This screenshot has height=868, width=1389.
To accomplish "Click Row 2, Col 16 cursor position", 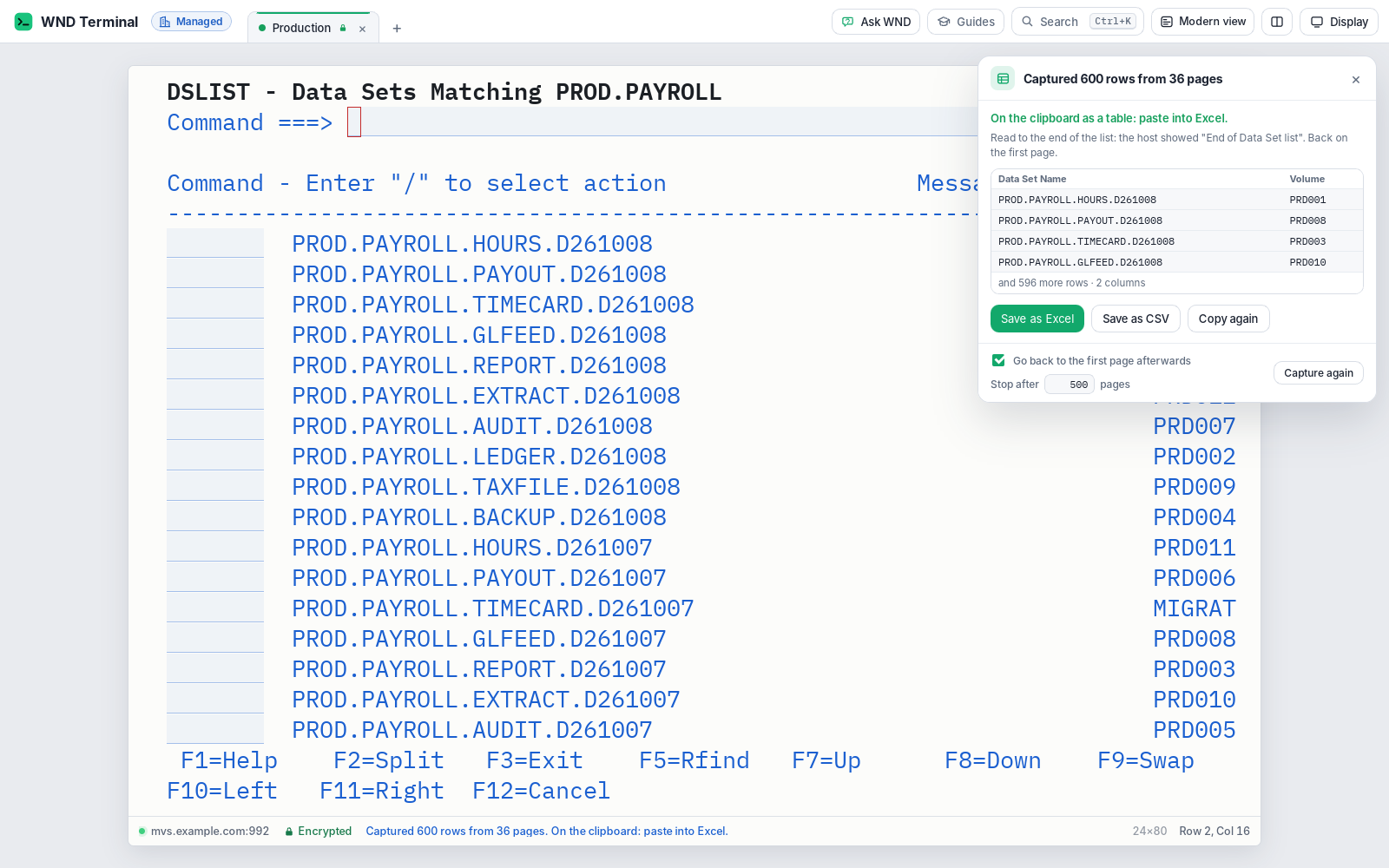I will 1215,831.
